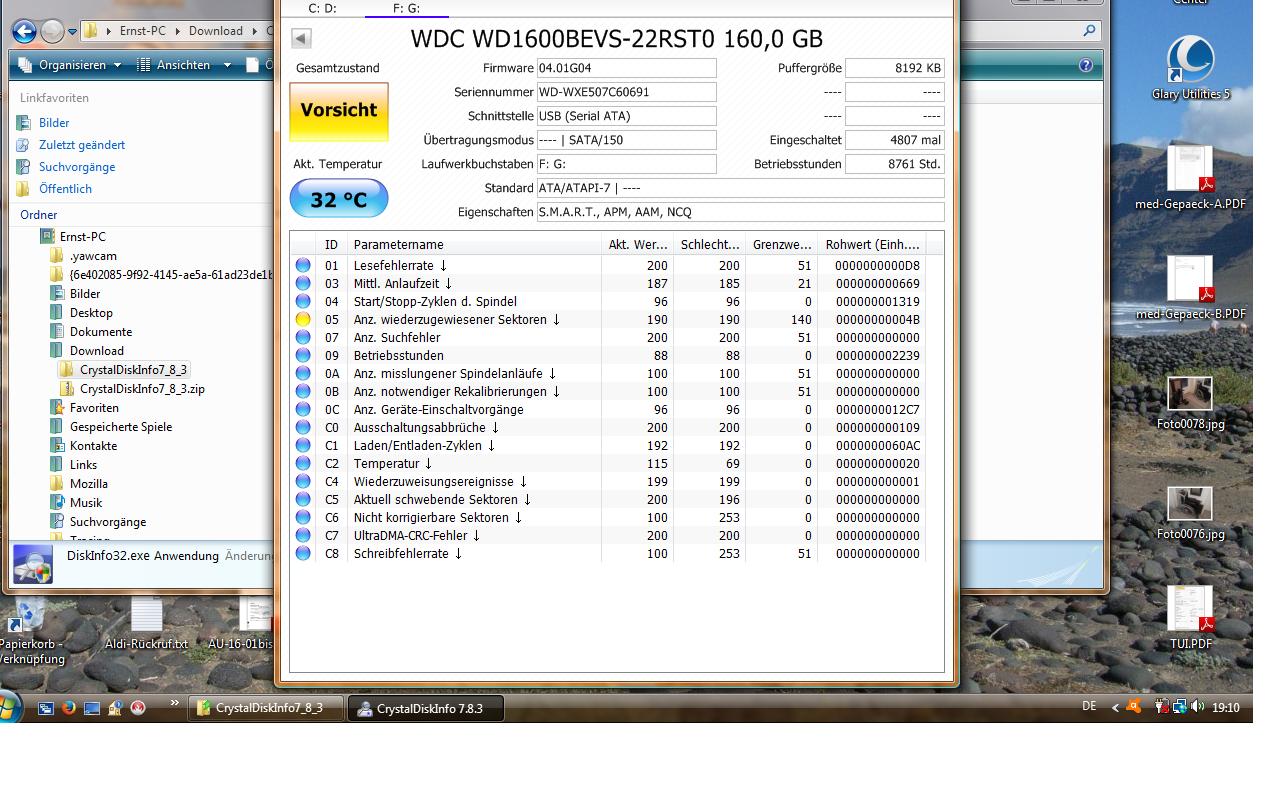Screen dimensions: 1280x800
Task: Click the status circle for UltraDMA-CRC-Fehler row
Action: (x=303, y=536)
